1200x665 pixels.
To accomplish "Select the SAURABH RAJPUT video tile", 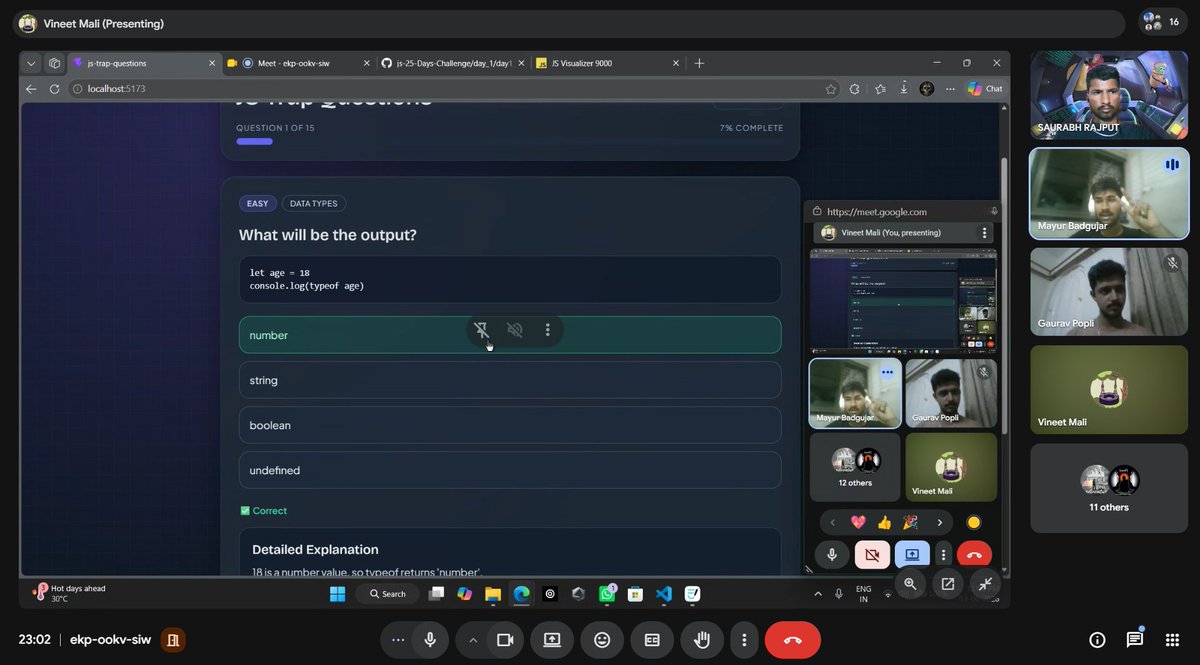I will point(1109,95).
